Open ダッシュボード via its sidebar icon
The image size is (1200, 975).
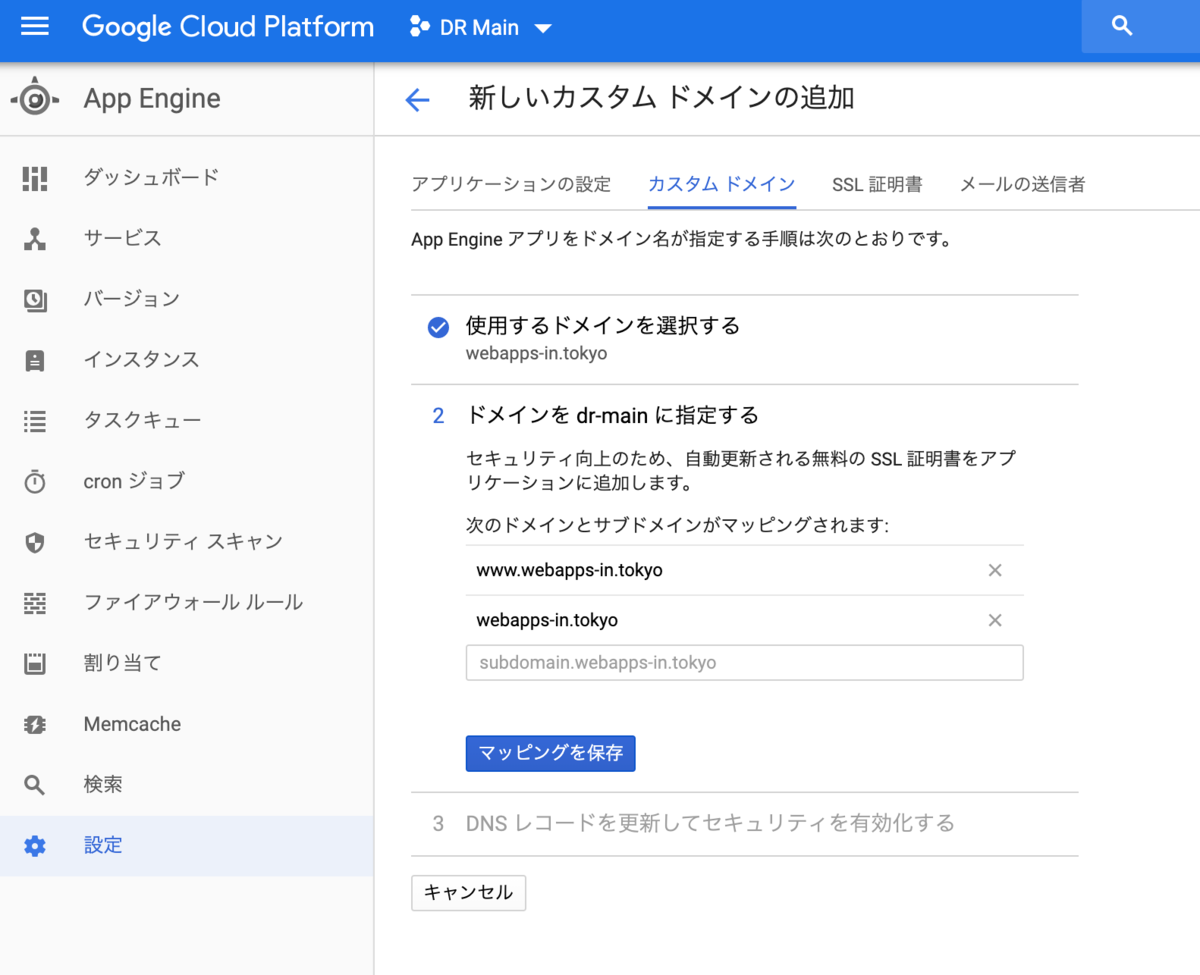pyautogui.click(x=35, y=178)
